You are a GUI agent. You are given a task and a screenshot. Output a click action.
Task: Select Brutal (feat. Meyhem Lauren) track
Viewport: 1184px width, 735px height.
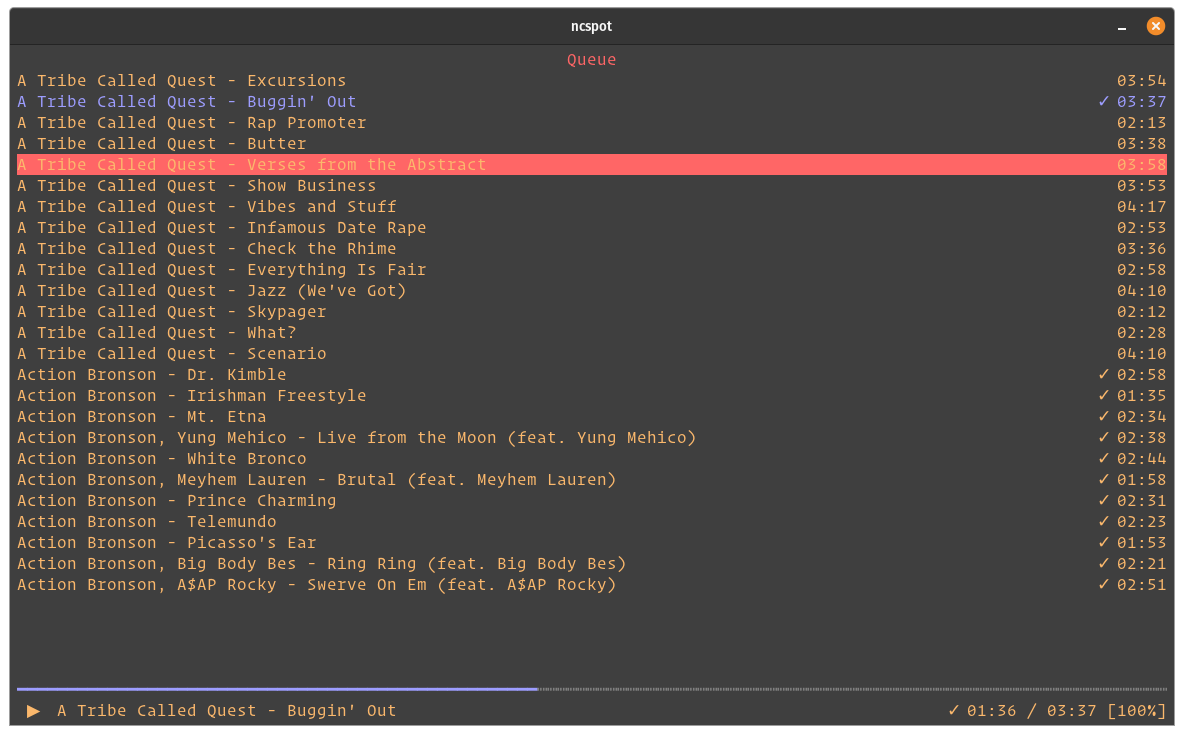pyautogui.click(x=592, y=480)
